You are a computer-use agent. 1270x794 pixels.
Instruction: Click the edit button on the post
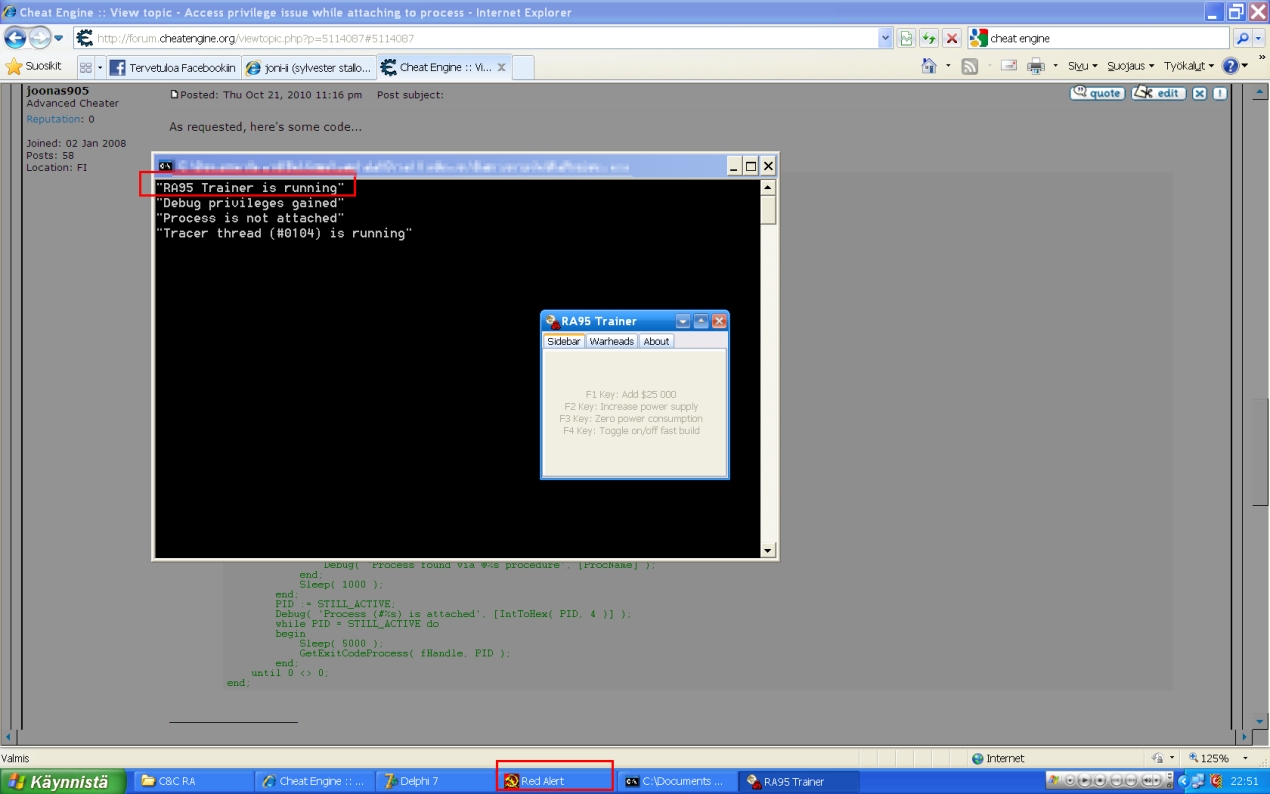1159,93
